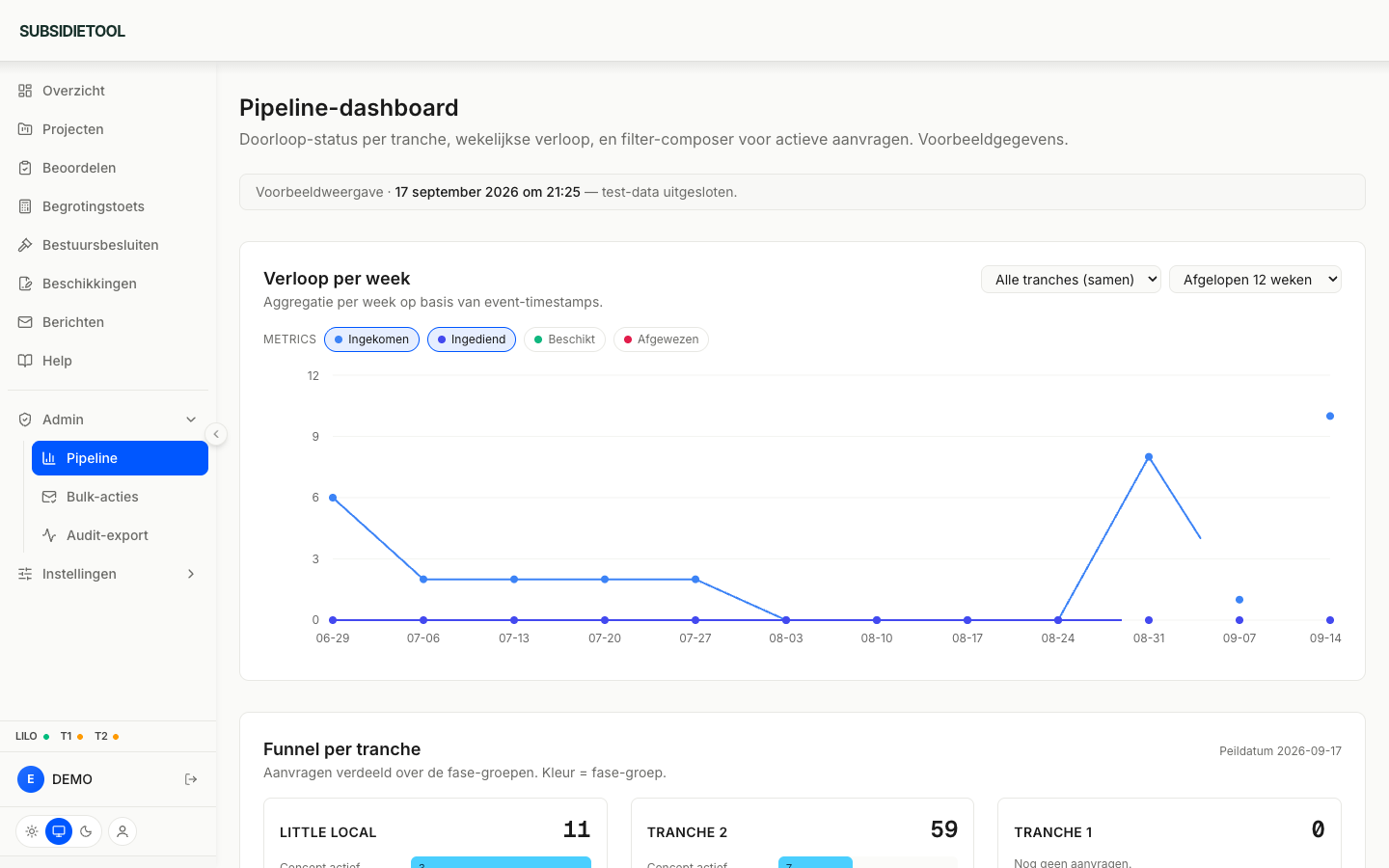The image size is (1389, 868).
Task: Click the logout icon next to DEMO
Action: pyautogui.click(x=191, y=779)
